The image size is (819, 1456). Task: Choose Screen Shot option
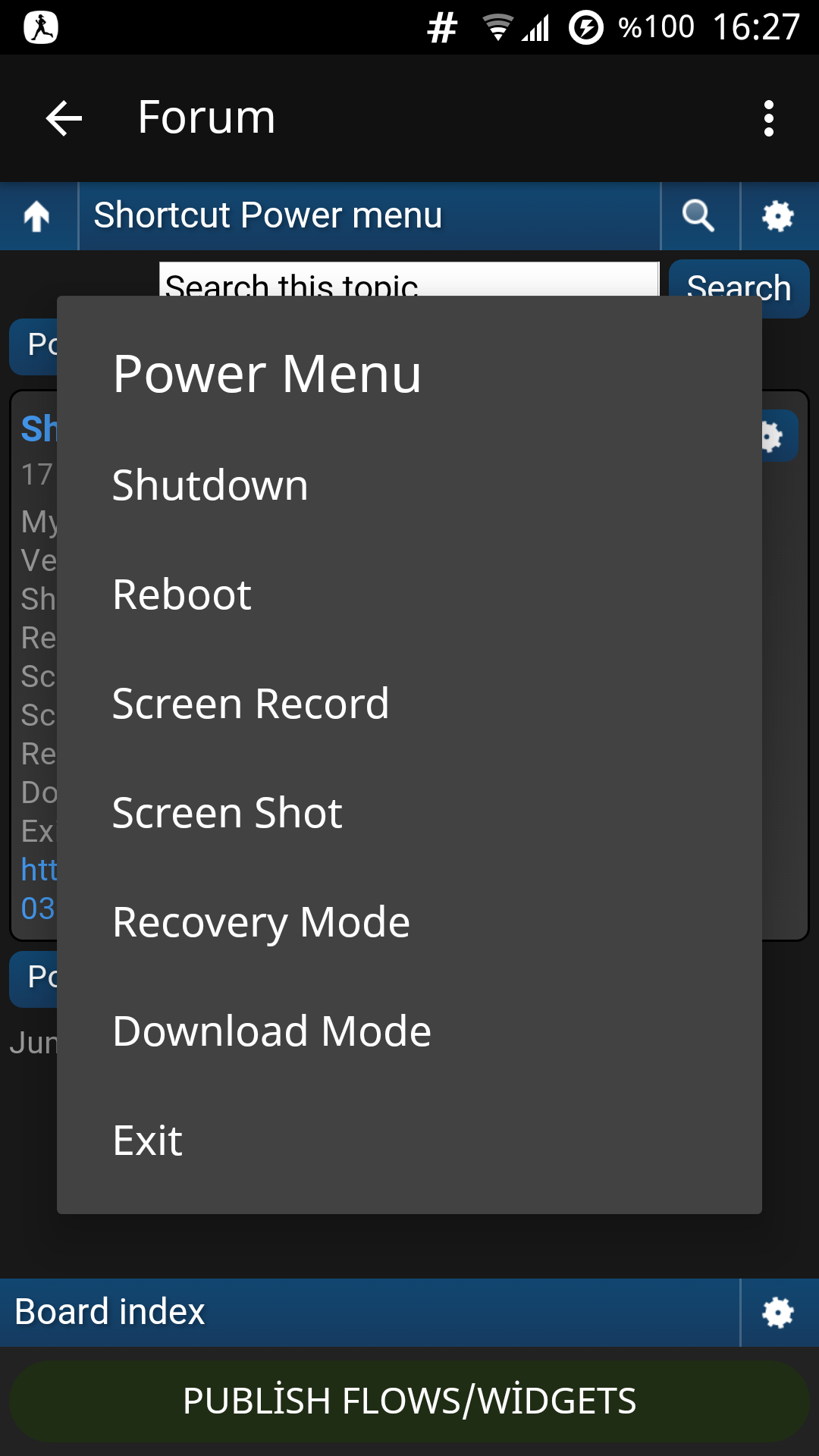click(409, 813)
